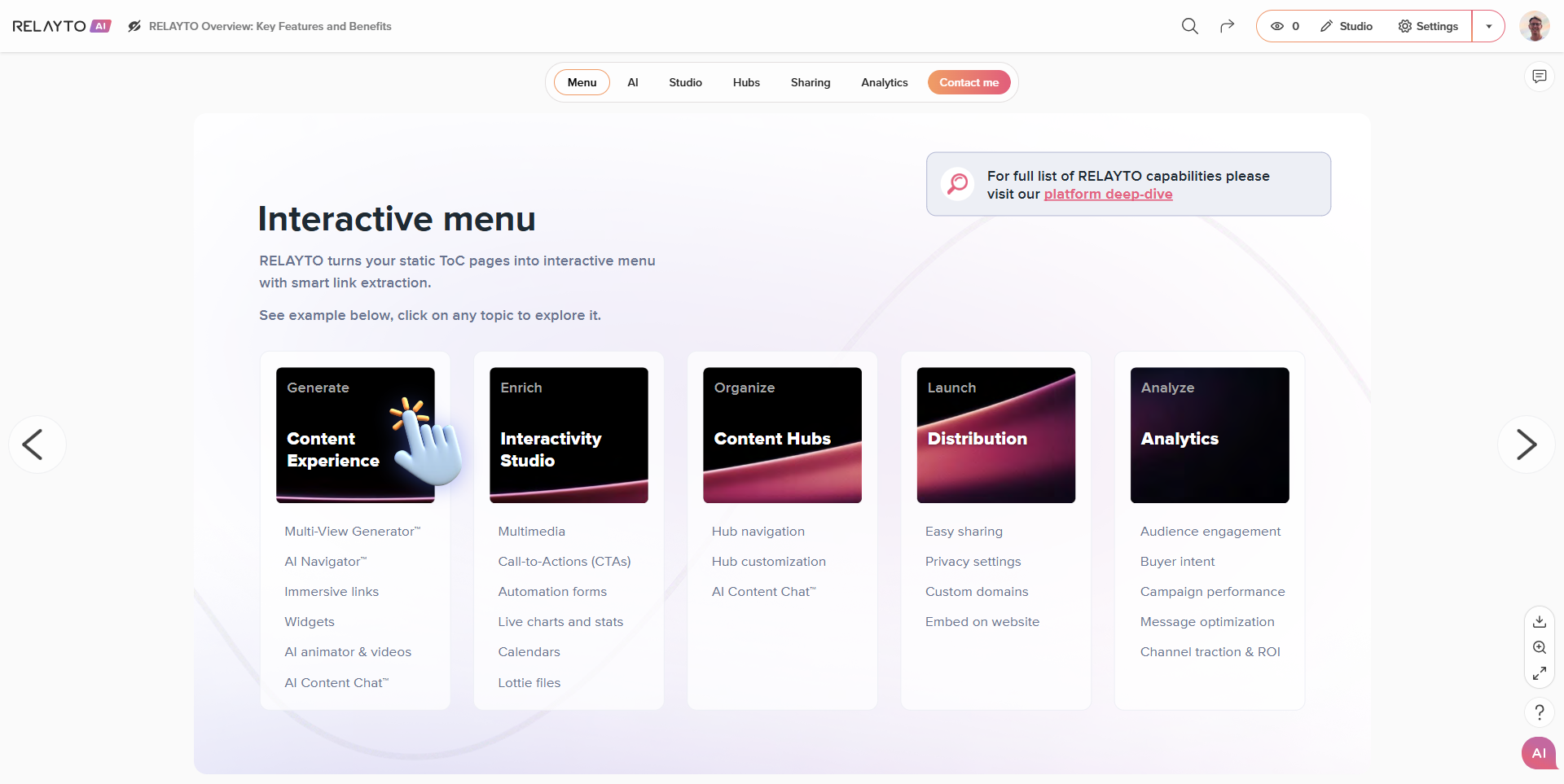The height and width of the screenshot is (784, 1564).
Task: Click the document title text
Action: tap(270, 26)
